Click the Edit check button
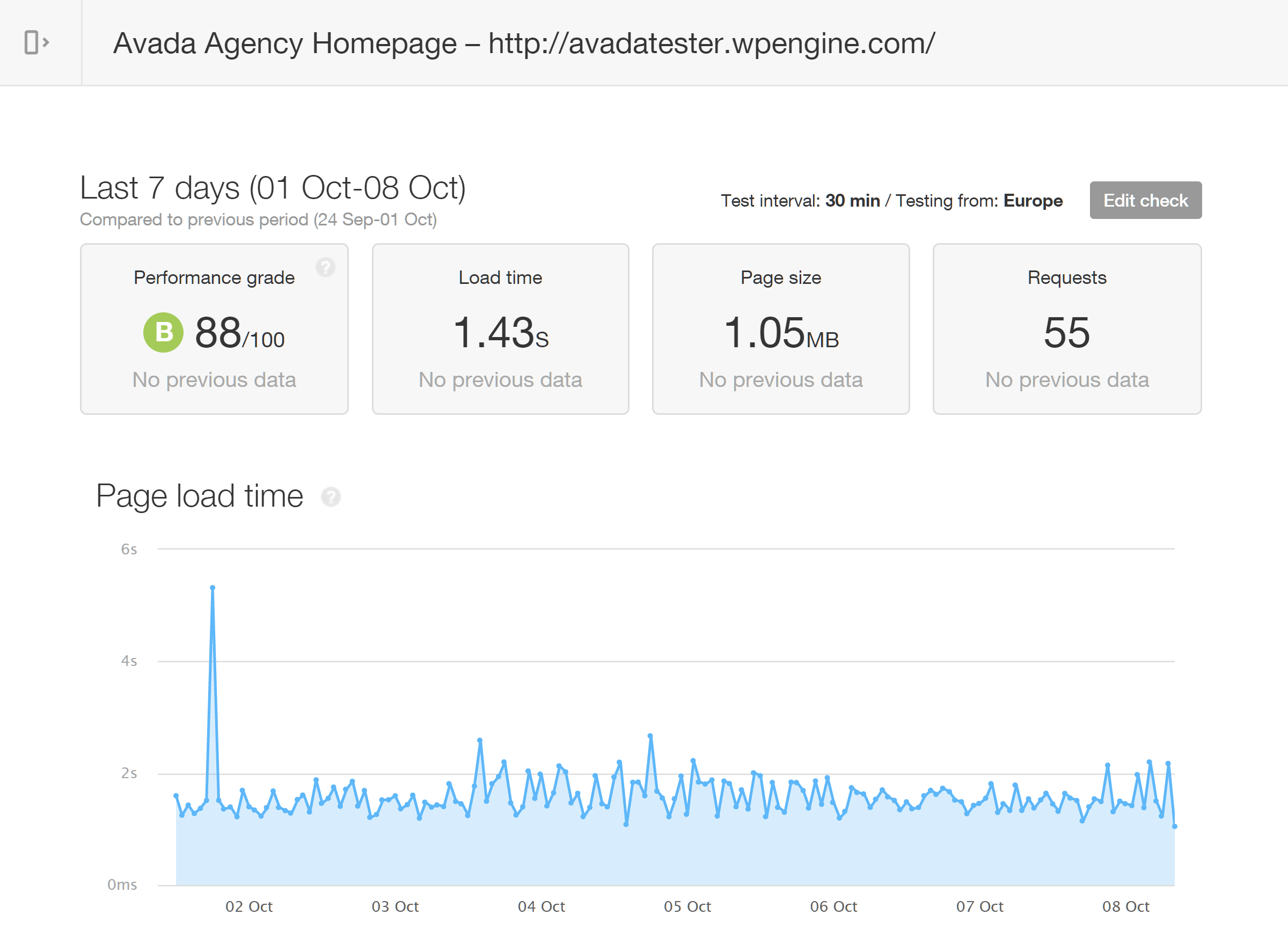Image resolution: width=1288 pixels, height=944 pixels. coord(1145,201)
